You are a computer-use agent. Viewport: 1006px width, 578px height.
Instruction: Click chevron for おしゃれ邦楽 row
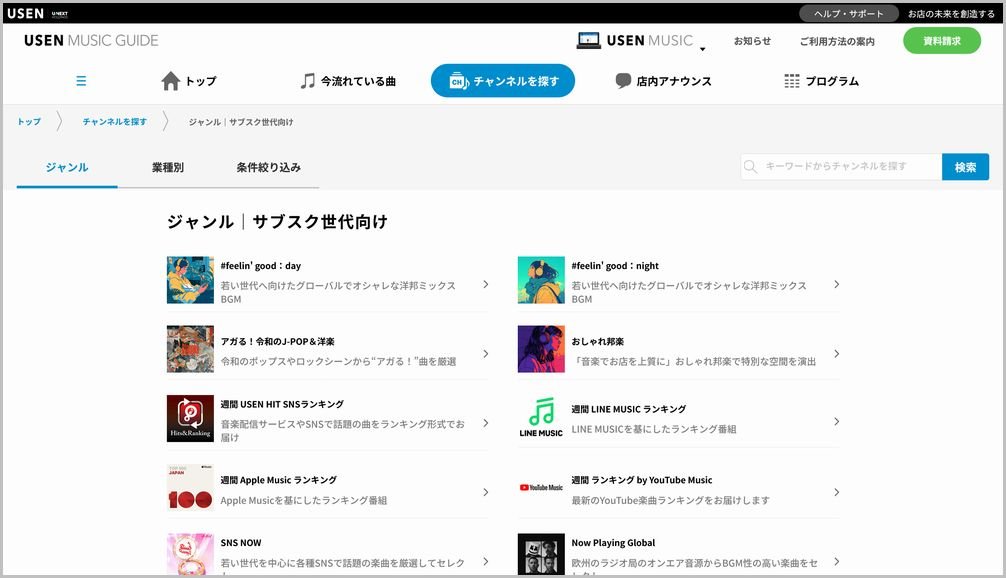pyautogui.click(x=837, y=353)
